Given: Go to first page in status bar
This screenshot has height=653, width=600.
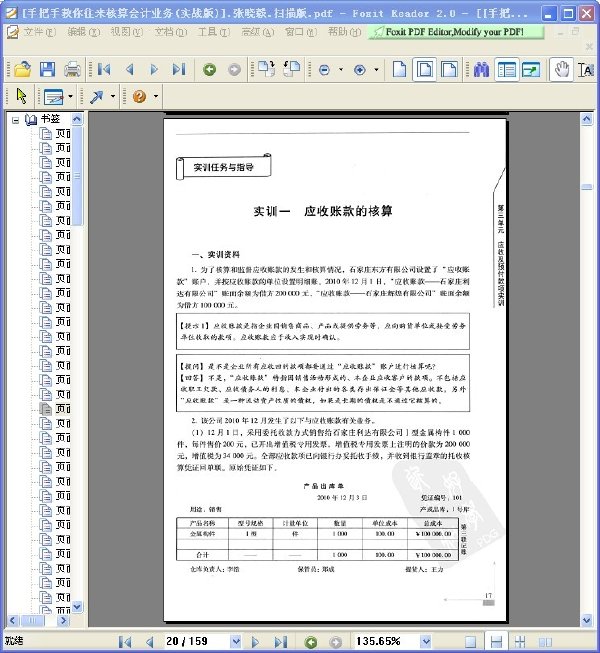Looking at the screenshot, I should [125, 642].
